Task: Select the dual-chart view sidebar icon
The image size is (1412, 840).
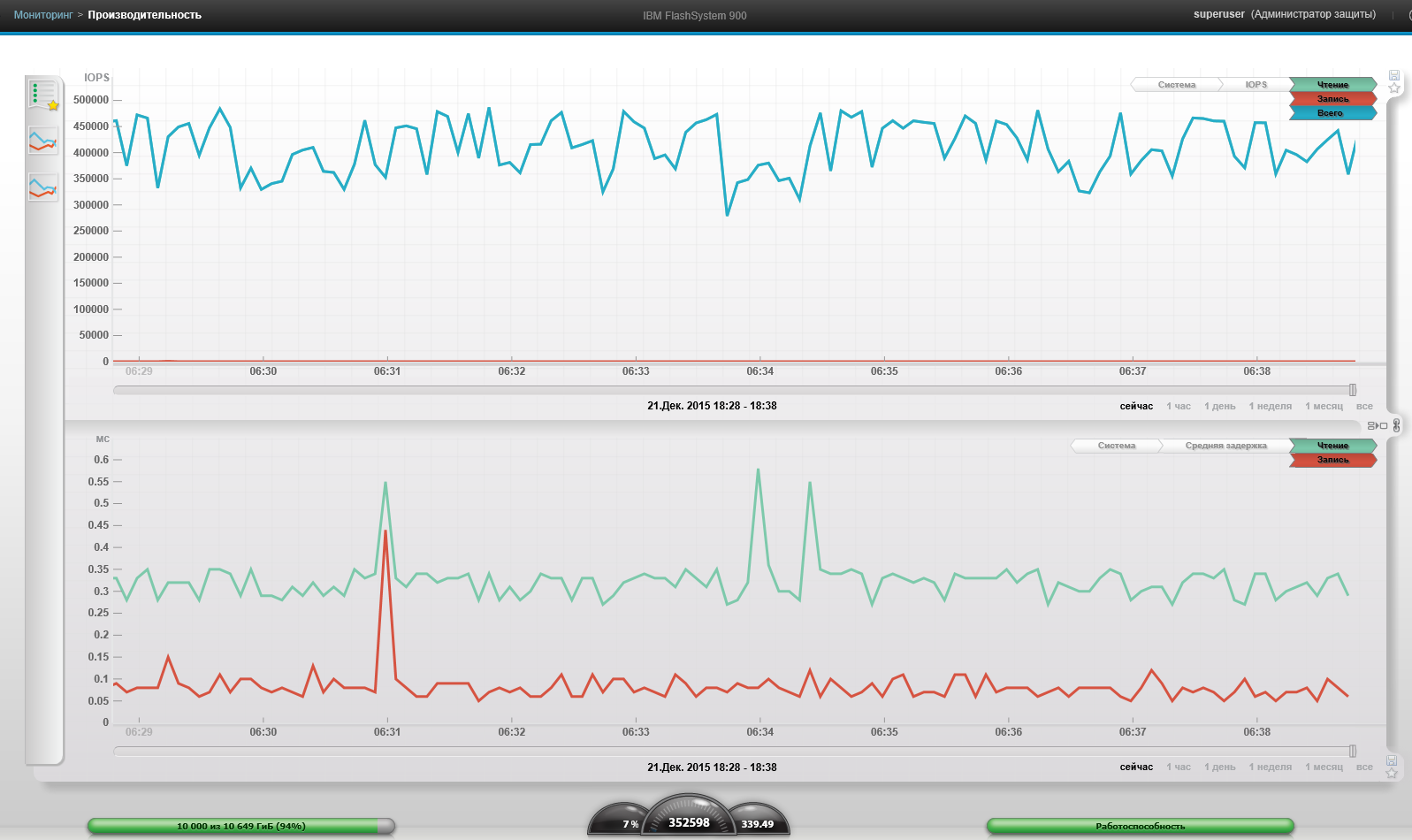Action: tap(43, 187)
